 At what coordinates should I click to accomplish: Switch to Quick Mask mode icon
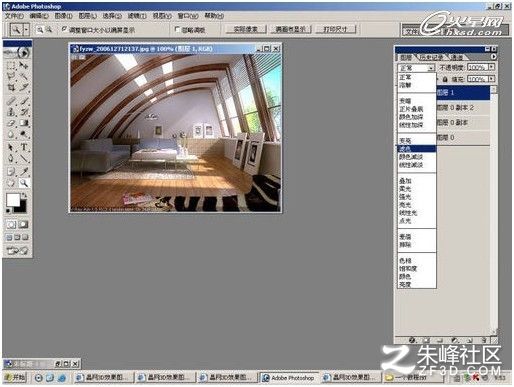tap(23, 224)
